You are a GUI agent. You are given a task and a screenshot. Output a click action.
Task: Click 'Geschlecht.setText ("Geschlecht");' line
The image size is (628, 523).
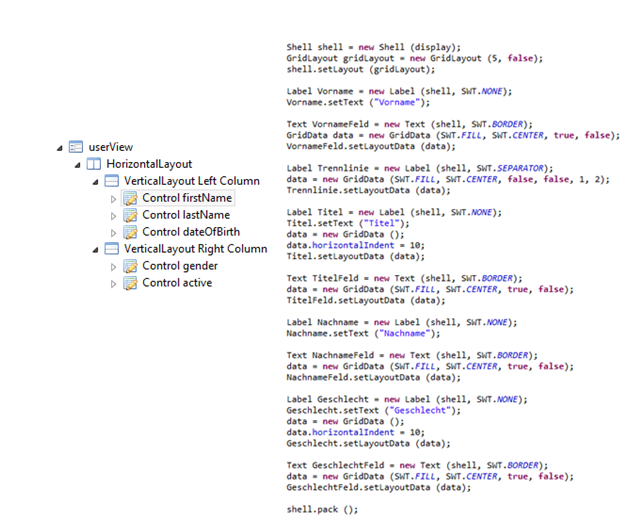point(374,410)
